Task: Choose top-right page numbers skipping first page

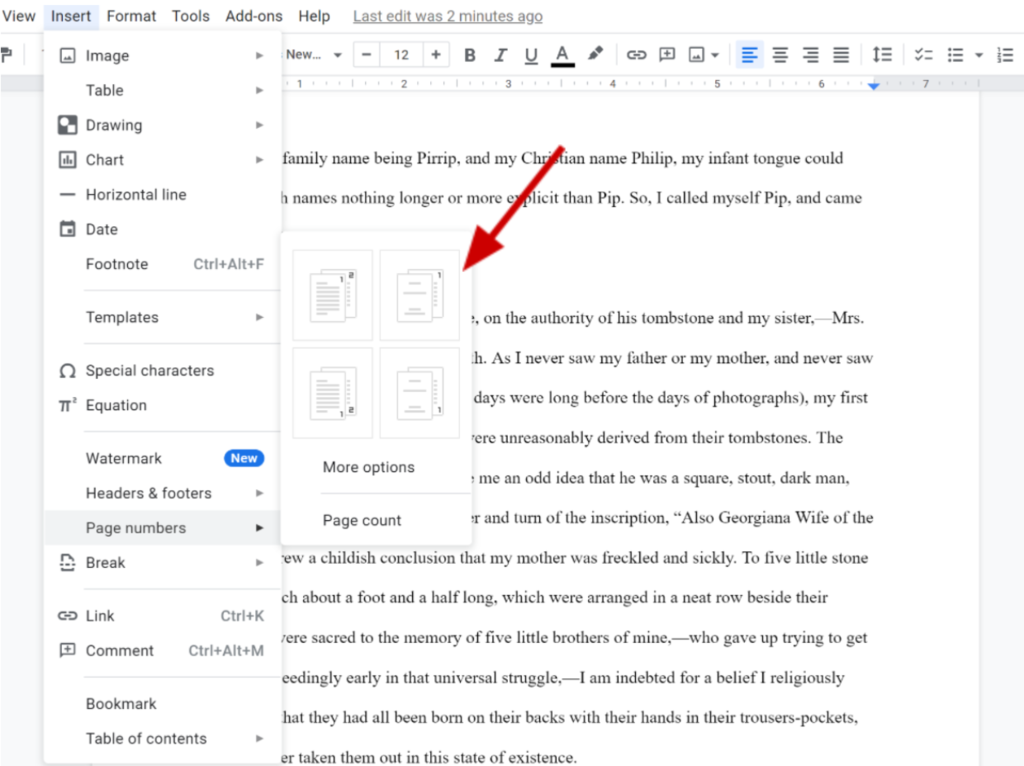Action: click(x=419, y=294)
